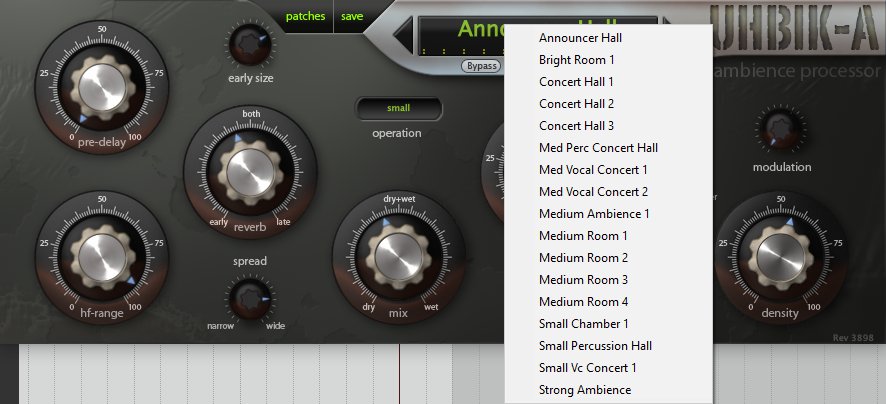Image resolution: width=886 pixels, height=404 pixels.
Task: Select the Announcer Hall preset
Action: point(609,38)
